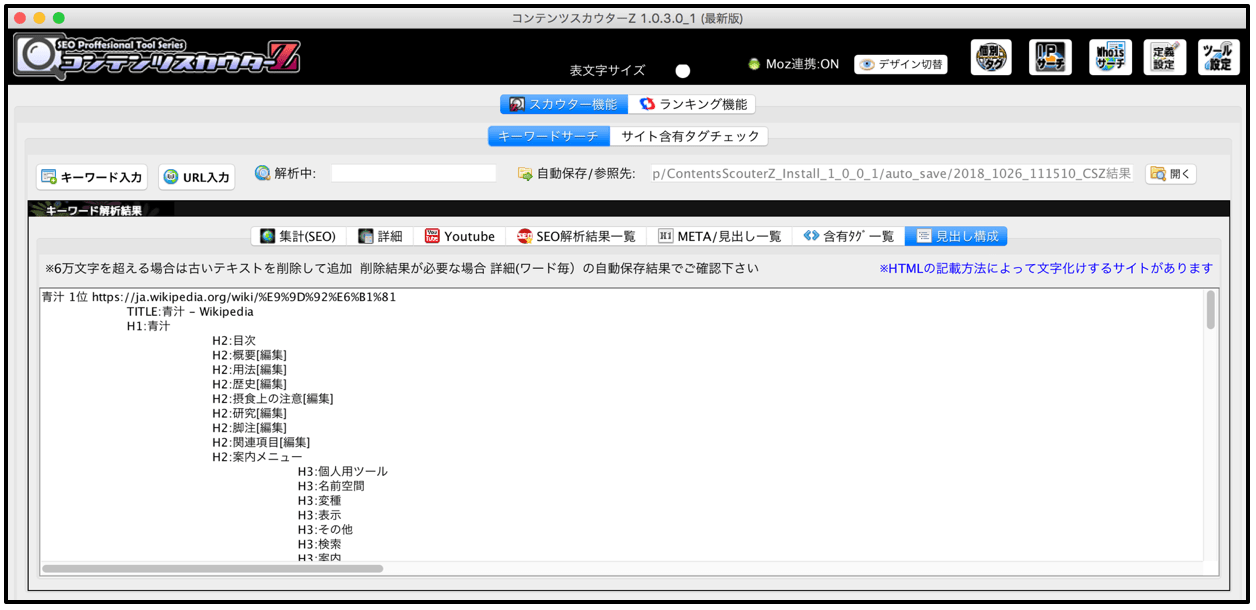
Task: Click the H2:概要[編集] line
Action: point(249,355)
